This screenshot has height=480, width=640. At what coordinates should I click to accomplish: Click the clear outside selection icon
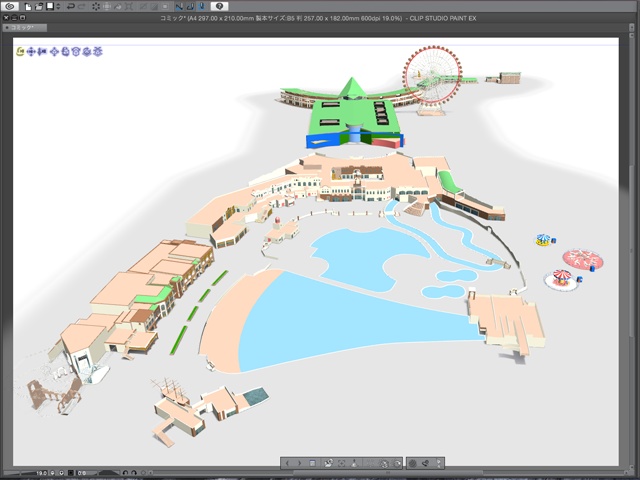[x=107, y=6]
